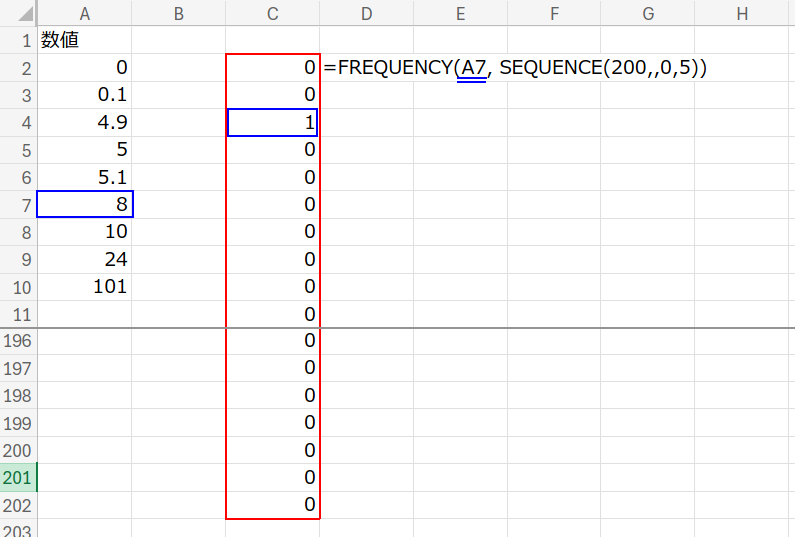
Task: Click the Select All corner of the sheet
Action: (18, 12)
